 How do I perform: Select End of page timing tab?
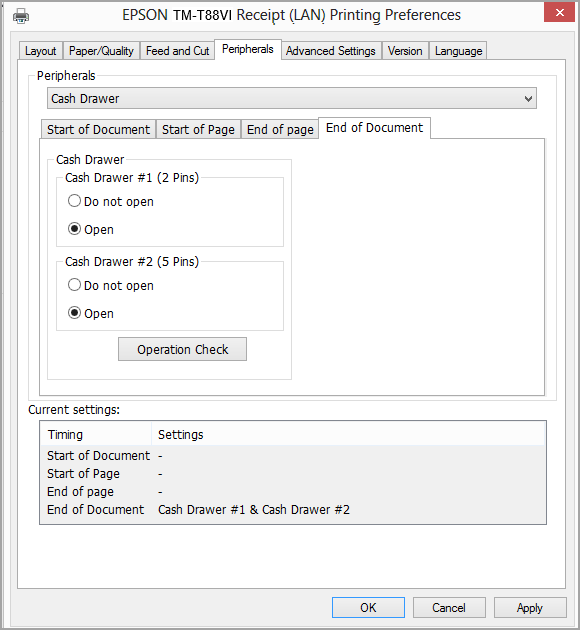pyautogui.click(x=280, y=129)
